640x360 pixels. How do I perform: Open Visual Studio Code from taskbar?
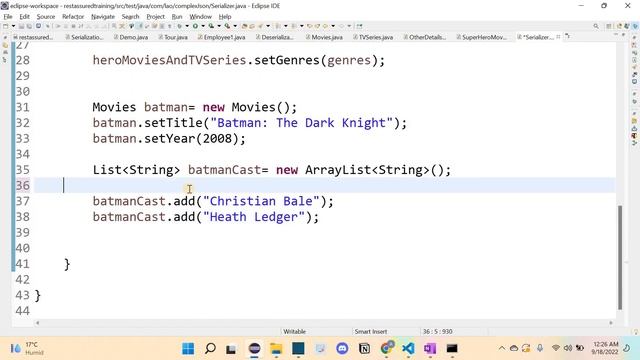pyautogui.click(x=408, y=349)
